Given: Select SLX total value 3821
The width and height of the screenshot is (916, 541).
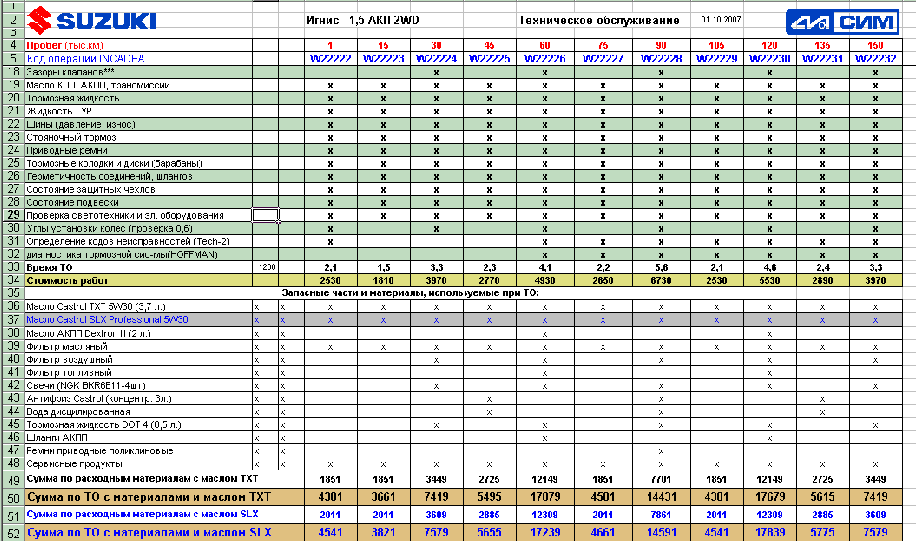Looking at the screenshot, I should click(383, 533).
